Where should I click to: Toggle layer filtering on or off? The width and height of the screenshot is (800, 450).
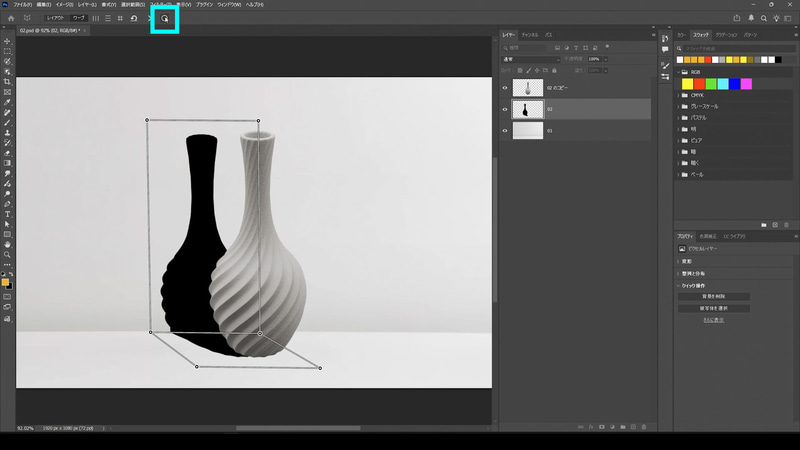(607, 47)
